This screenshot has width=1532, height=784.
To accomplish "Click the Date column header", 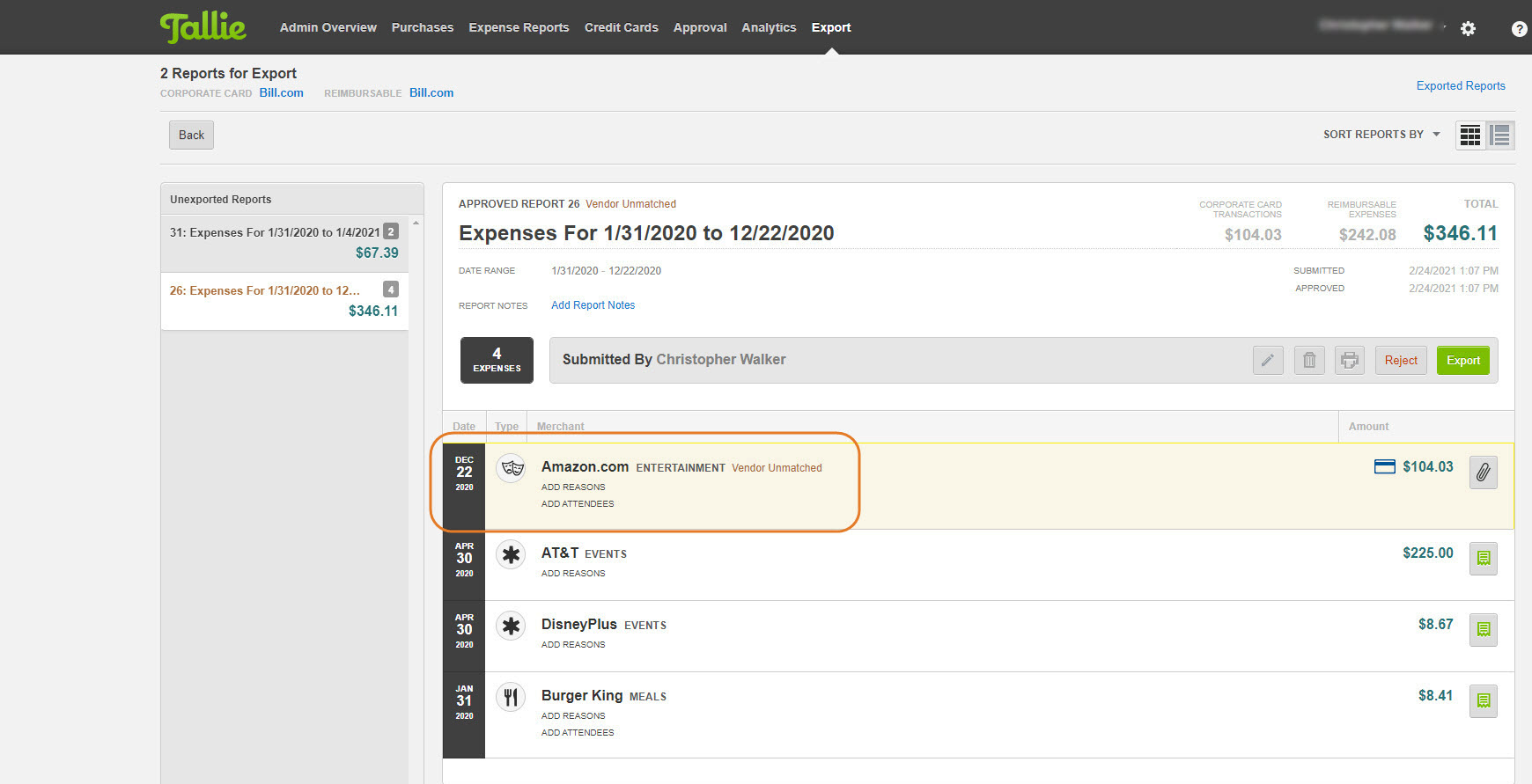I will click(464, 426).
